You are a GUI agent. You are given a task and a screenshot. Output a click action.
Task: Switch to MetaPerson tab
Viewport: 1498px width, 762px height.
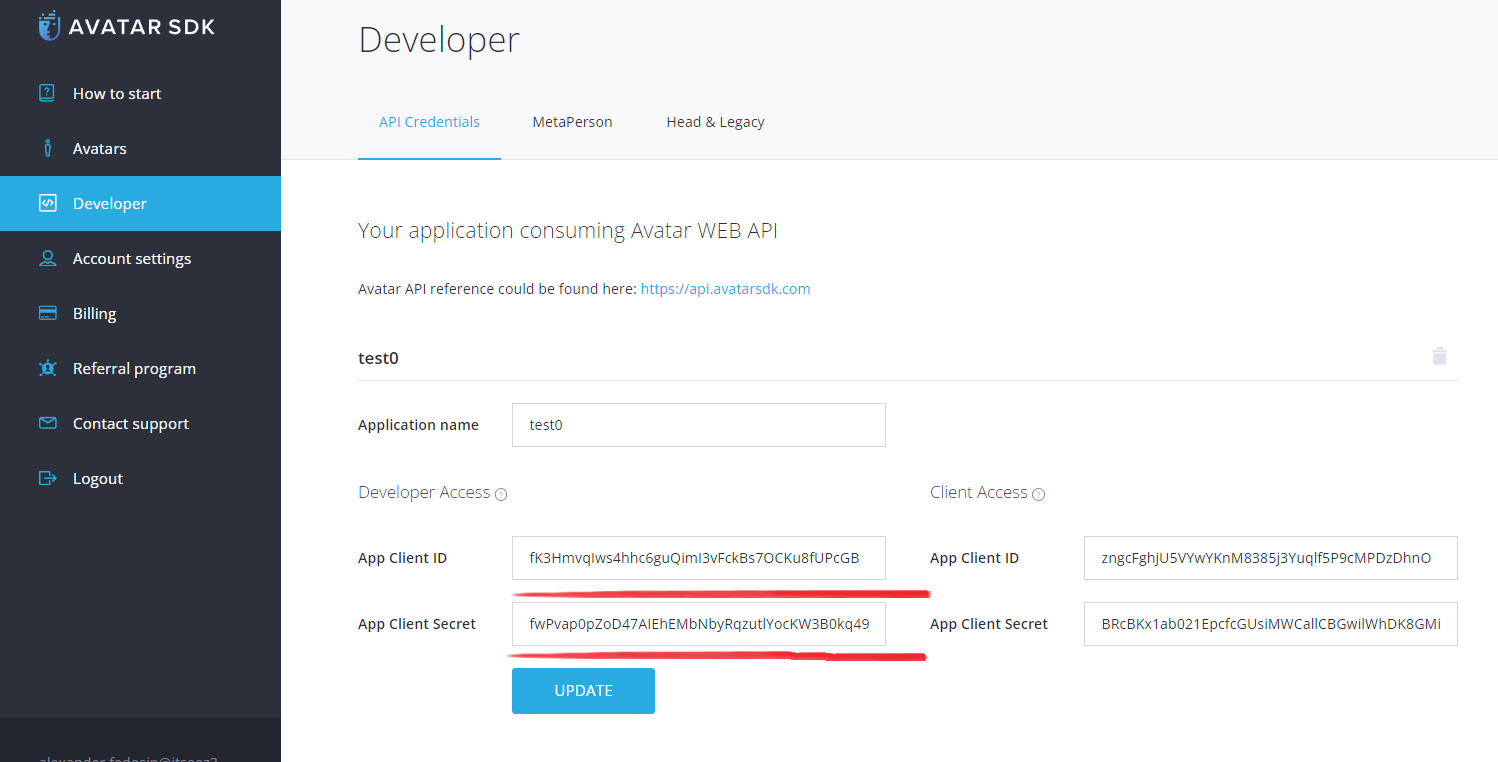(572, 122)
